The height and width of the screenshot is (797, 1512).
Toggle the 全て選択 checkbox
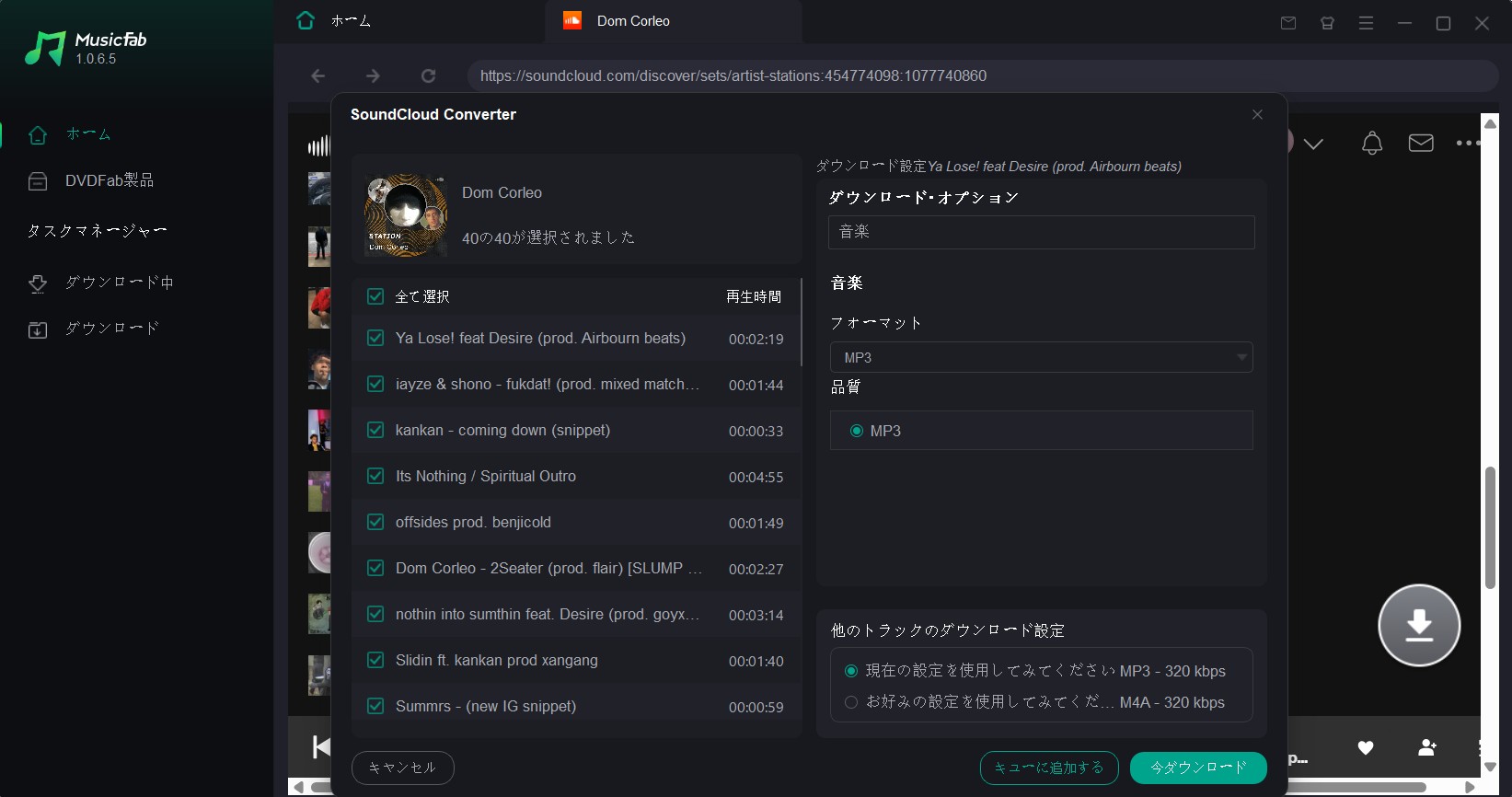375,296
